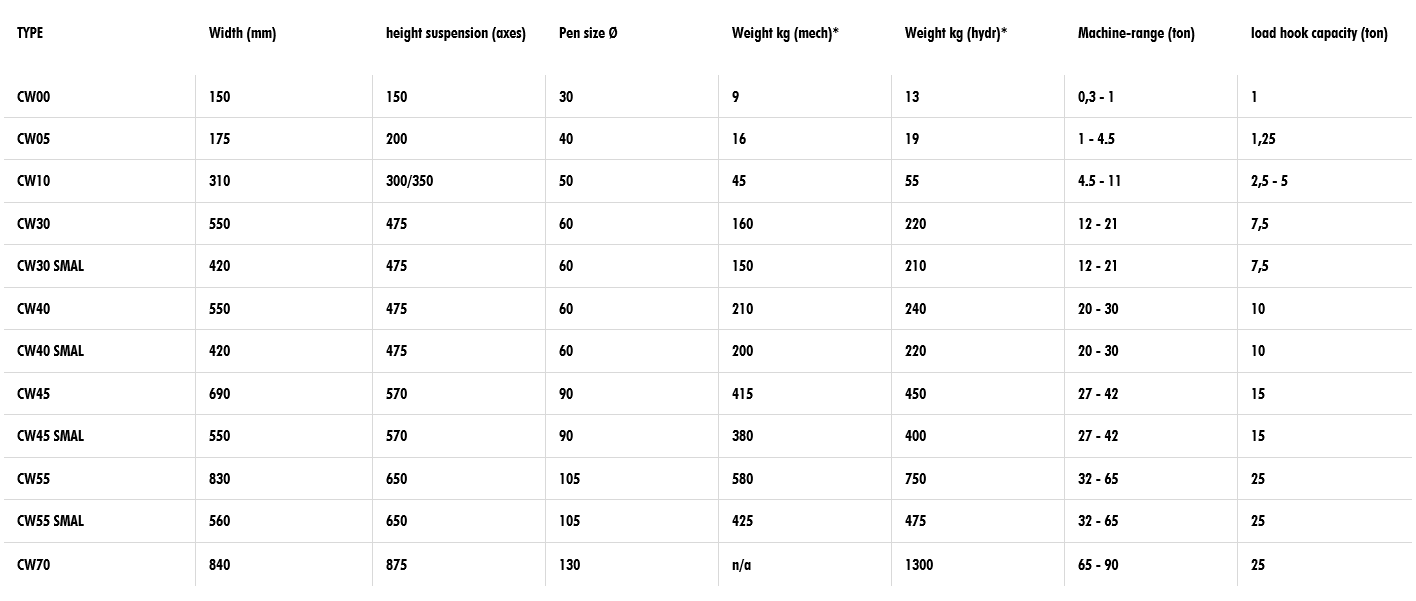The height and width of the screenshot is (601, 1416).
Task: Select the CW70 hydraulic weight 1300
Action: coord(919,565)
